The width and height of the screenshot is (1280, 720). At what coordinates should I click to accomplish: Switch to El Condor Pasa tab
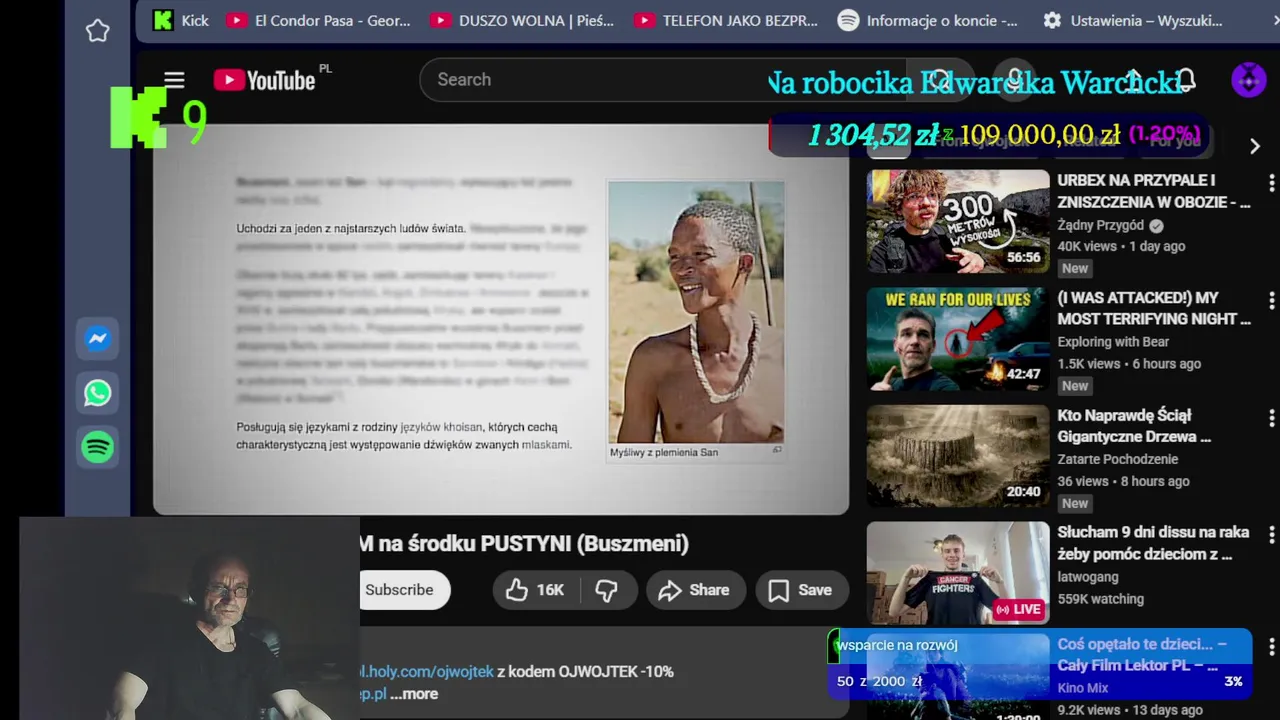[x=319, y=20]
